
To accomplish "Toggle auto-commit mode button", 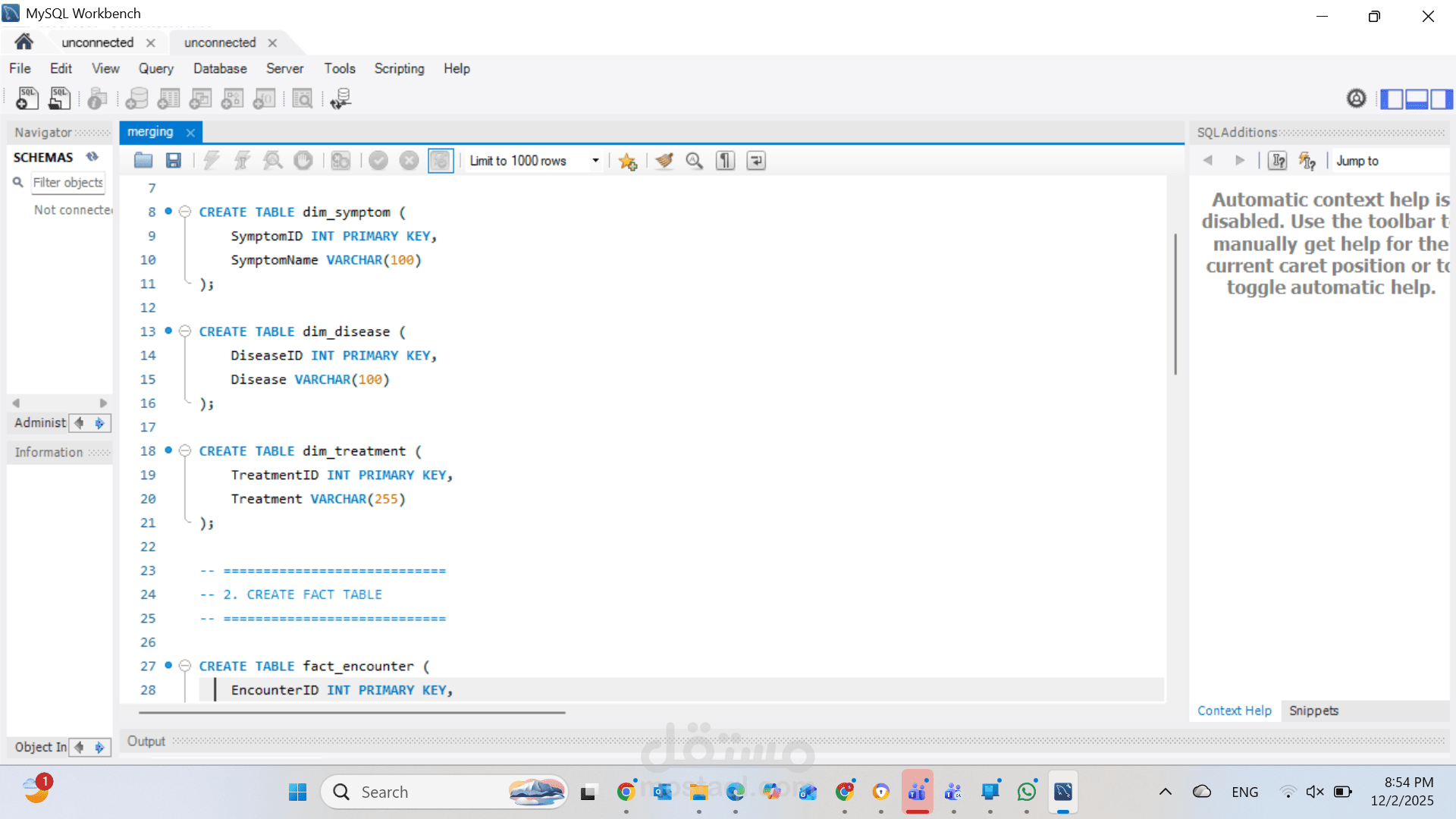I will click(x=441, y=161).
